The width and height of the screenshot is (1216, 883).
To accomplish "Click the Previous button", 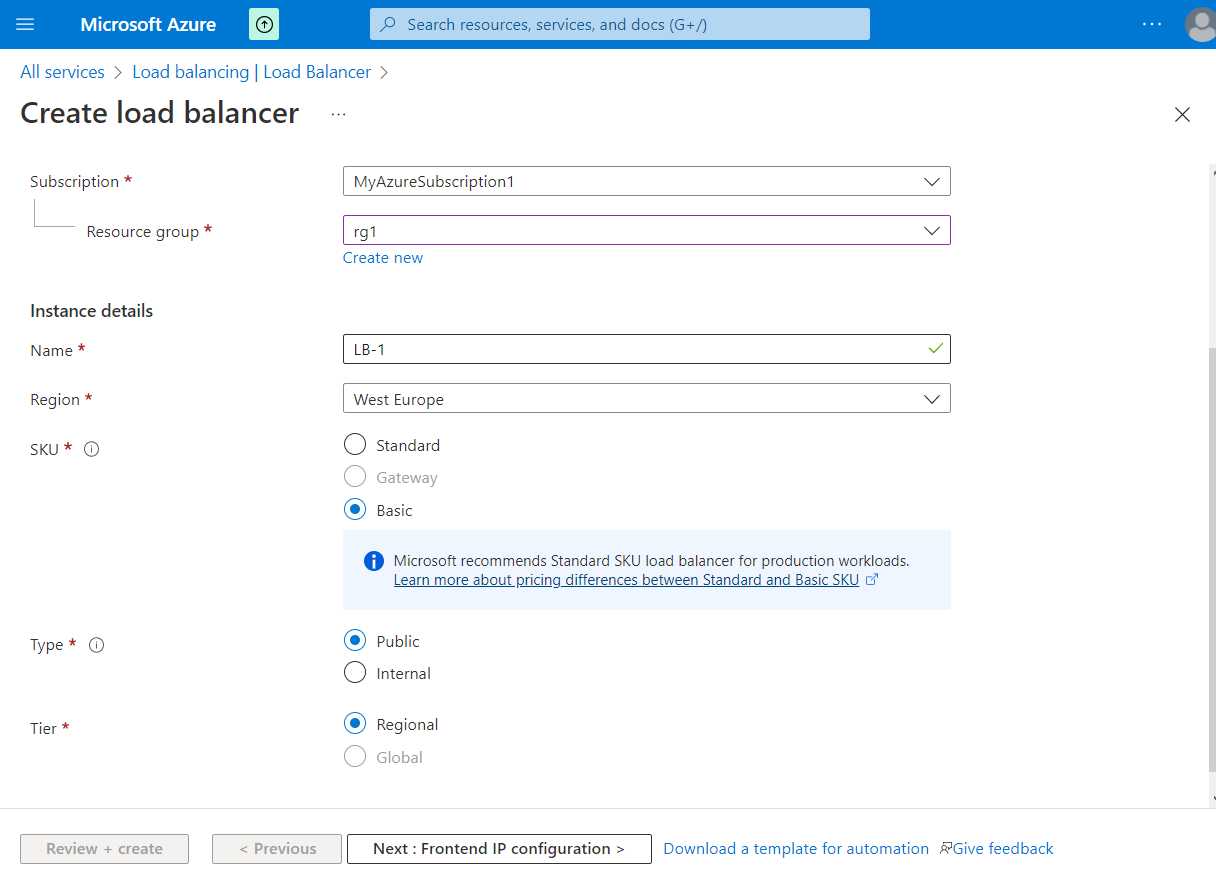I will point(277,849).
